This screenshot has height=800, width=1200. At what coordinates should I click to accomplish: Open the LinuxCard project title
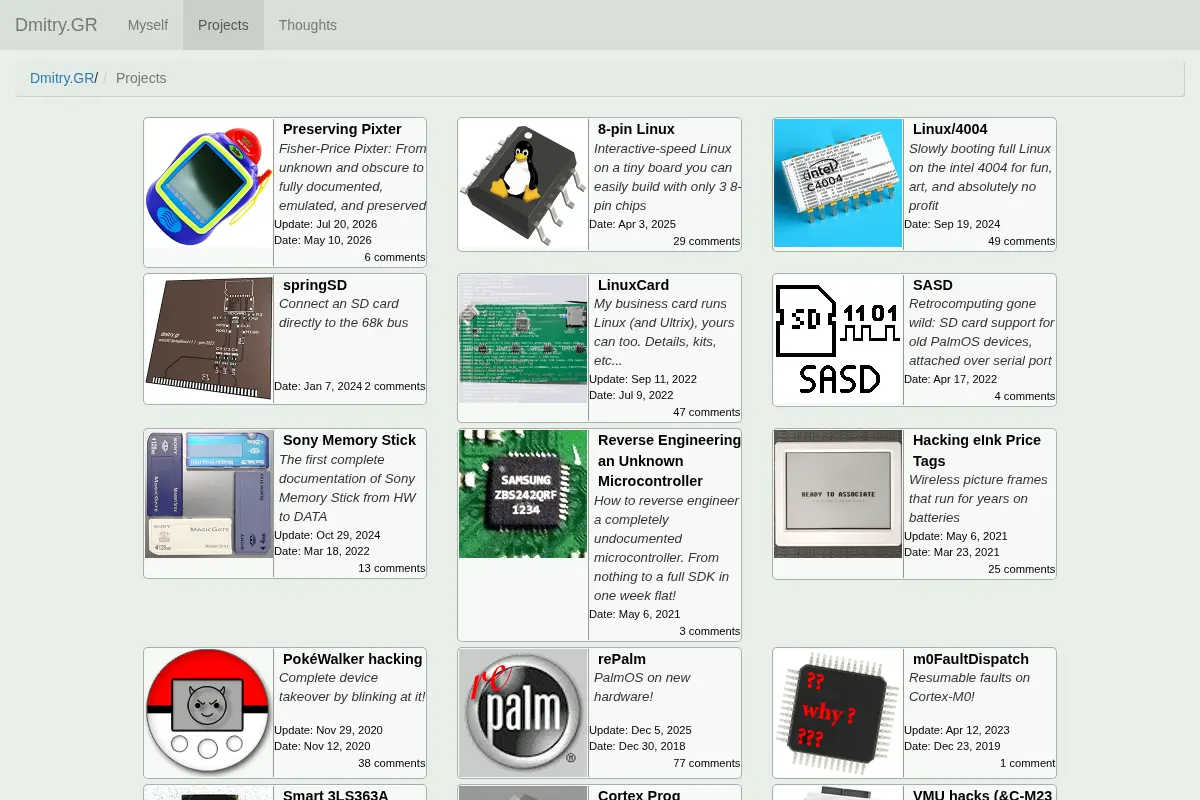pyautogui.click(x=633, y=285)
